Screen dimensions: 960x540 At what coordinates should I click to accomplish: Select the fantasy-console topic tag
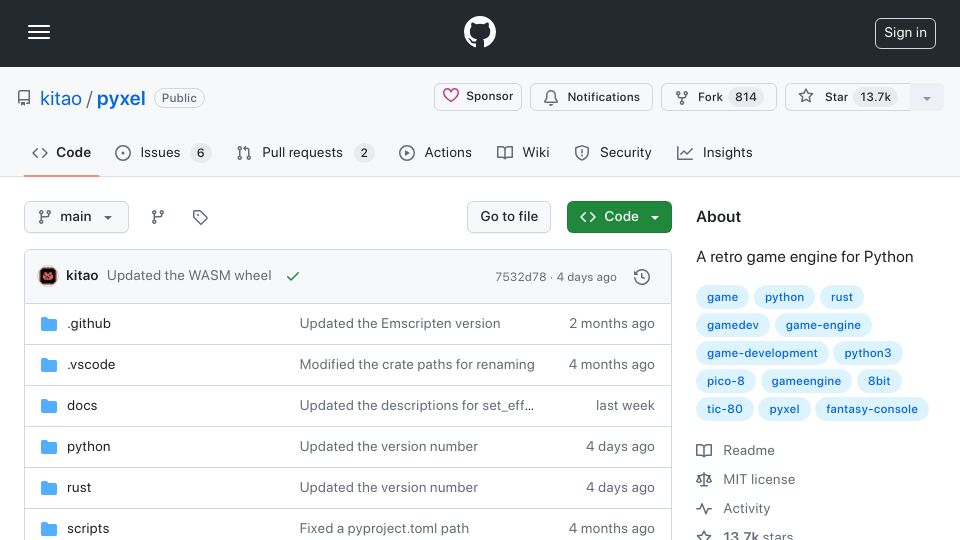tap(872, 410)
